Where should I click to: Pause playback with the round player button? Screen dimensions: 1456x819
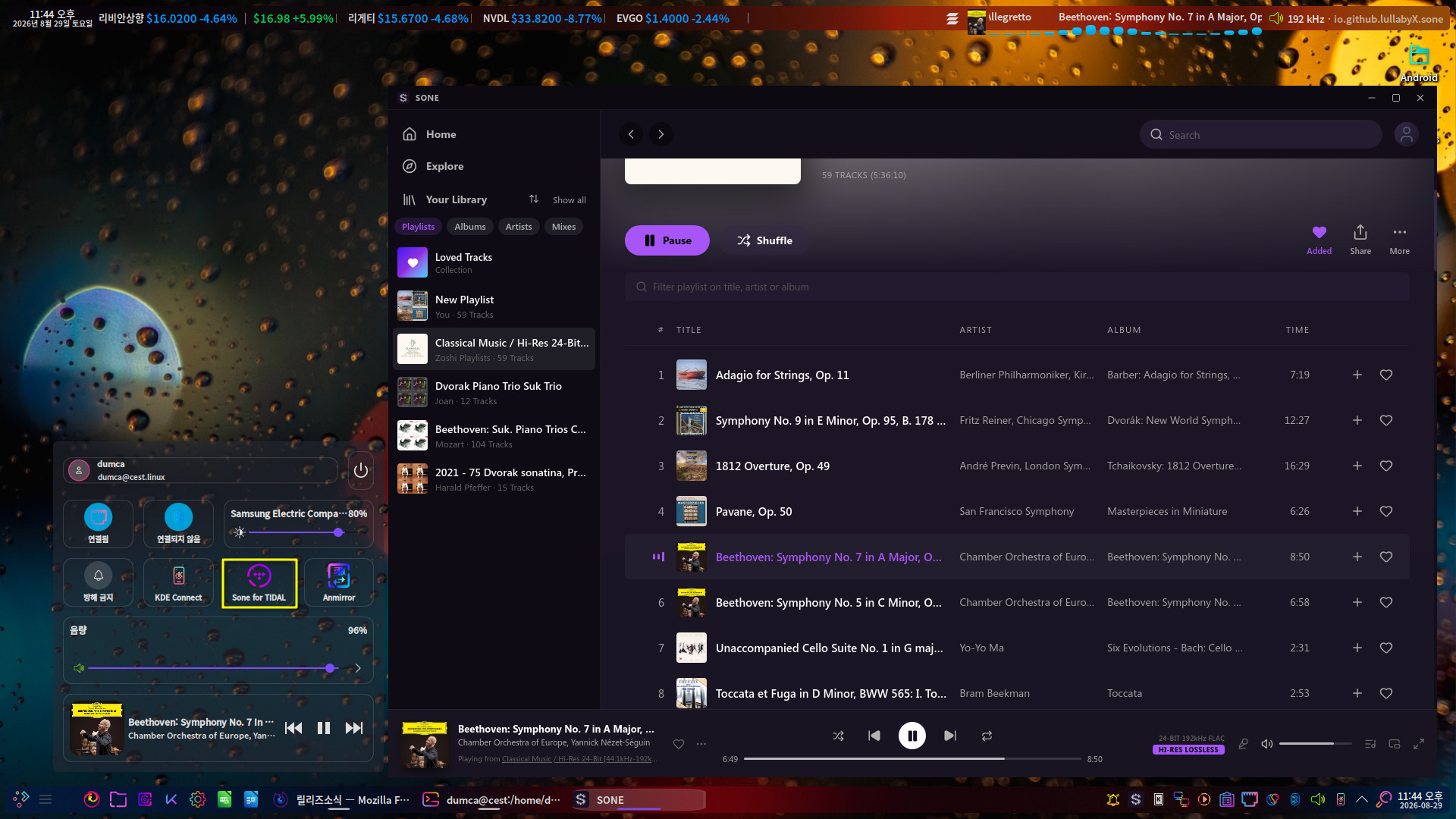pyautogui.click(x=912, y=736)
